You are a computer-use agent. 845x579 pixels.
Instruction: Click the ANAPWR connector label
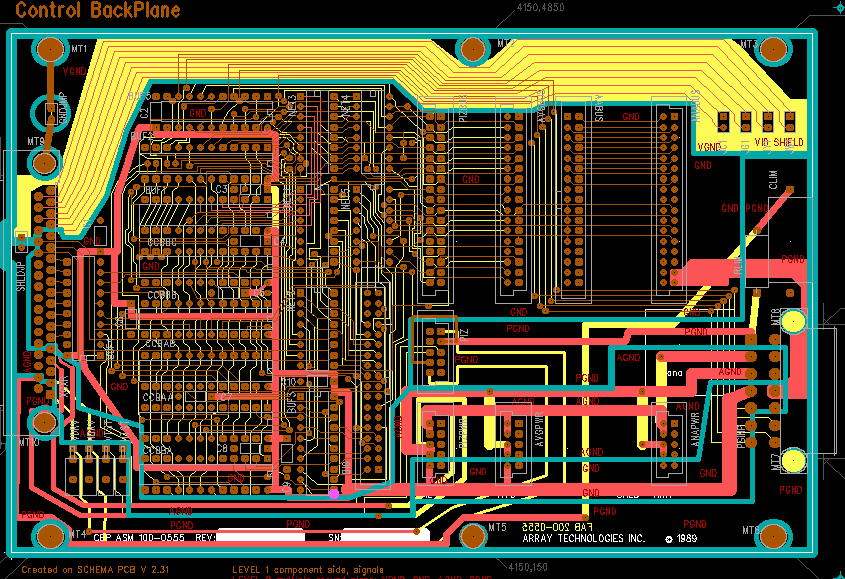695,429
